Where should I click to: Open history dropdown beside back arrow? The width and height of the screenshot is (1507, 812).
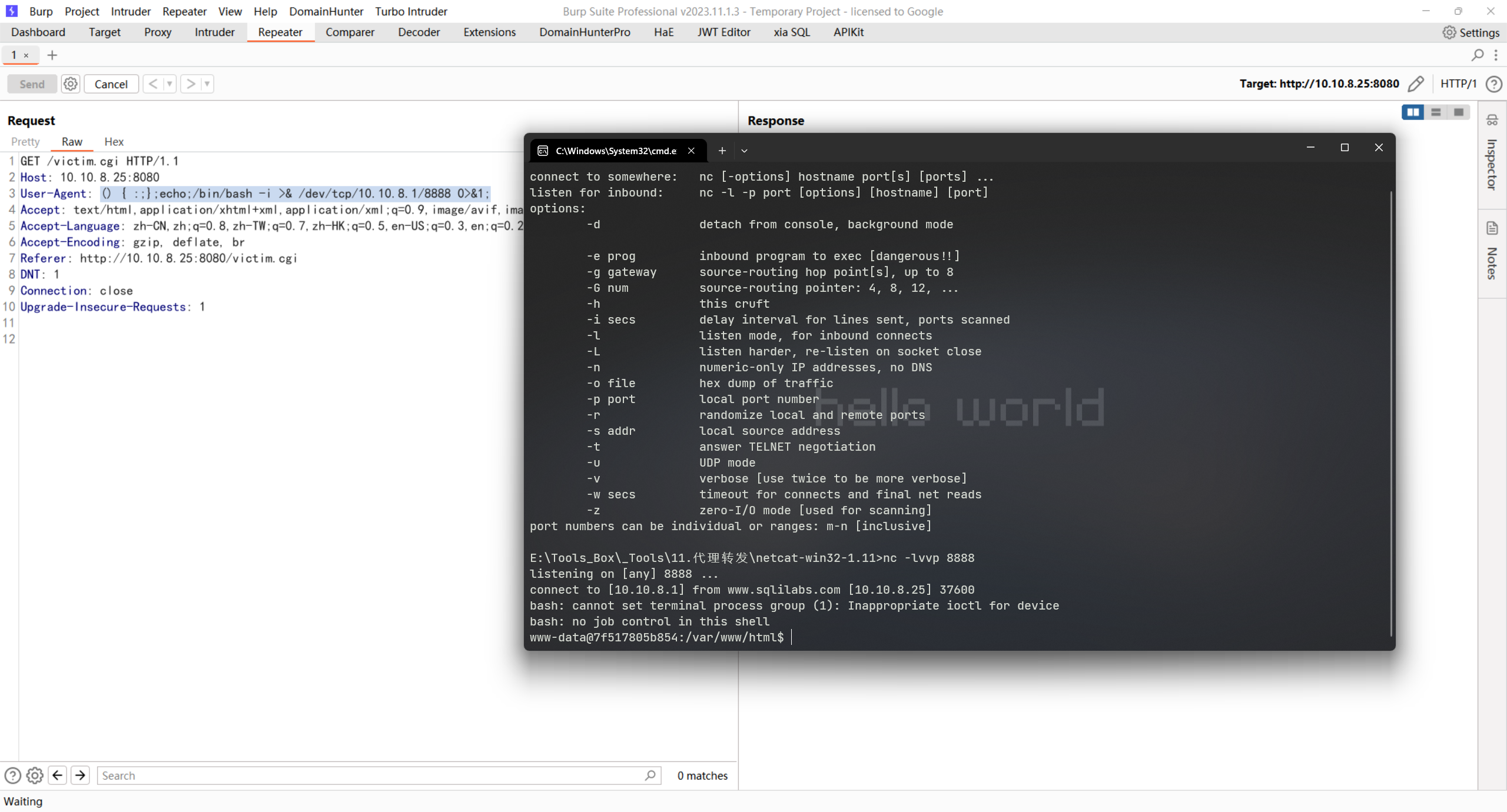click(x=170, y=84)
